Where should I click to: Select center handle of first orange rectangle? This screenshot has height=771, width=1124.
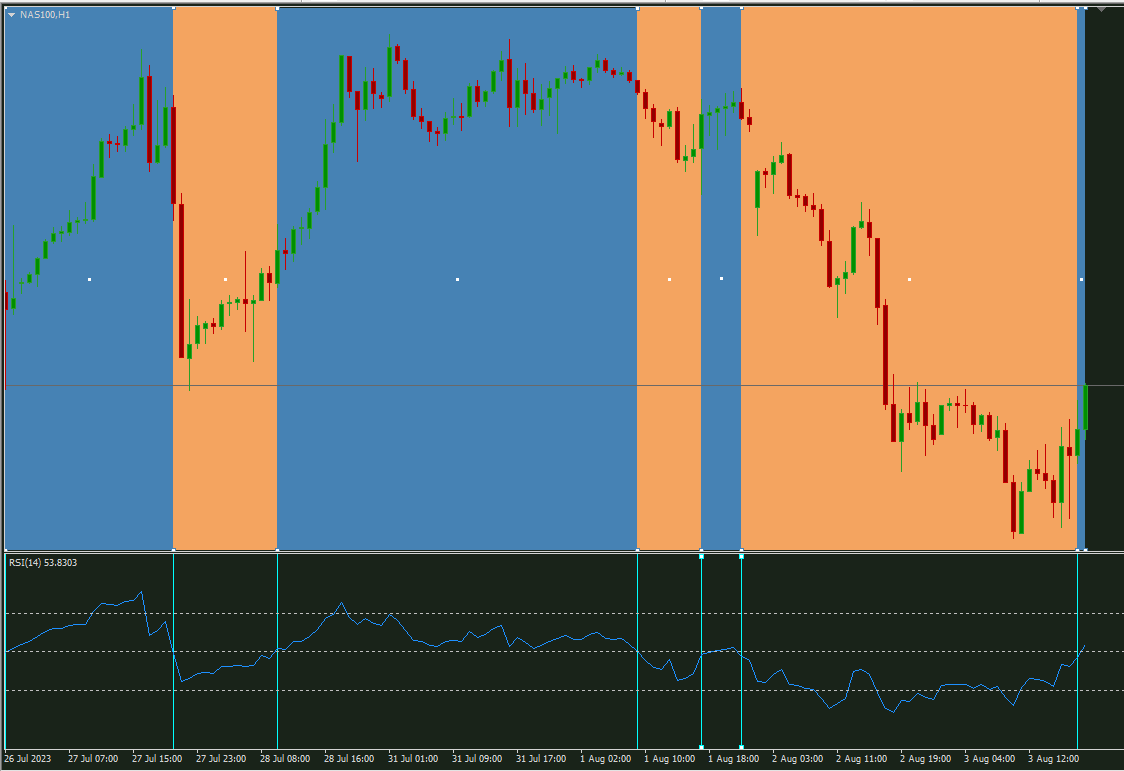click(226, 279)
